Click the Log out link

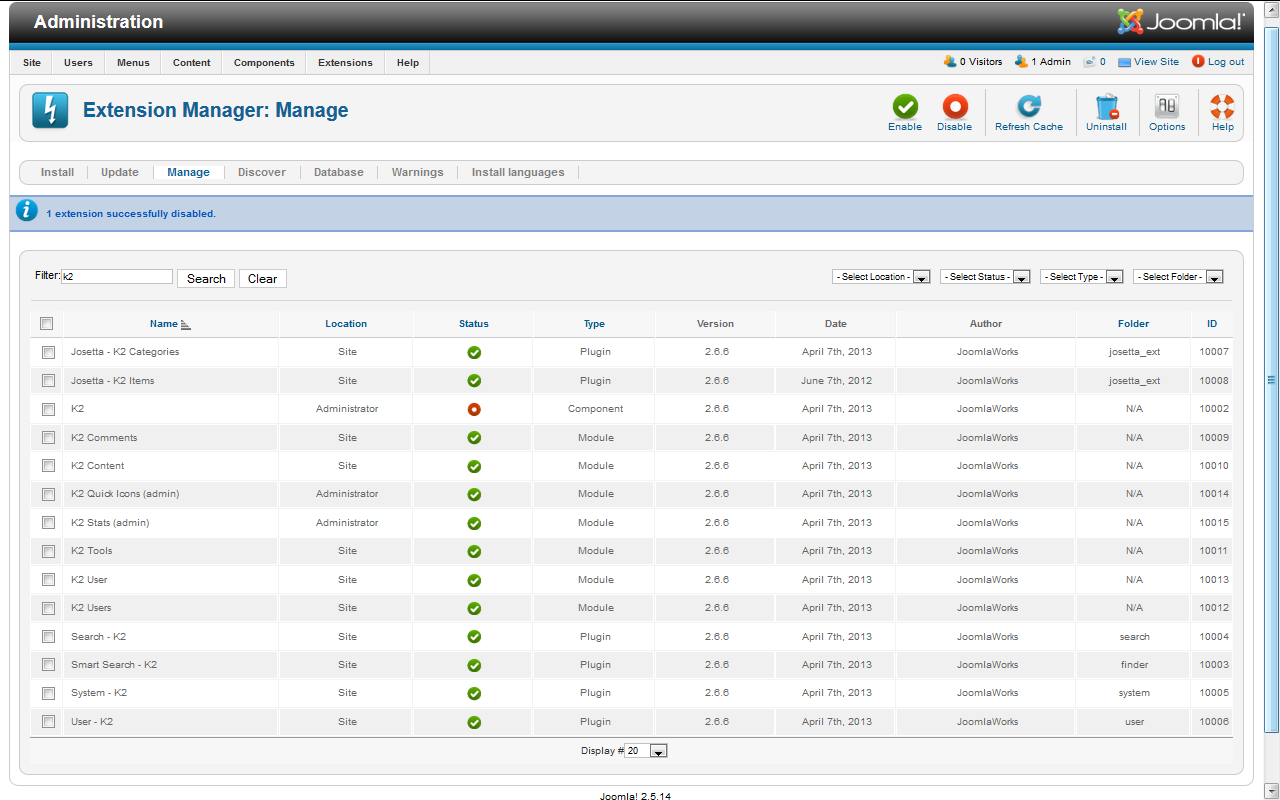pyautogui.click(x=1226, y=62)
